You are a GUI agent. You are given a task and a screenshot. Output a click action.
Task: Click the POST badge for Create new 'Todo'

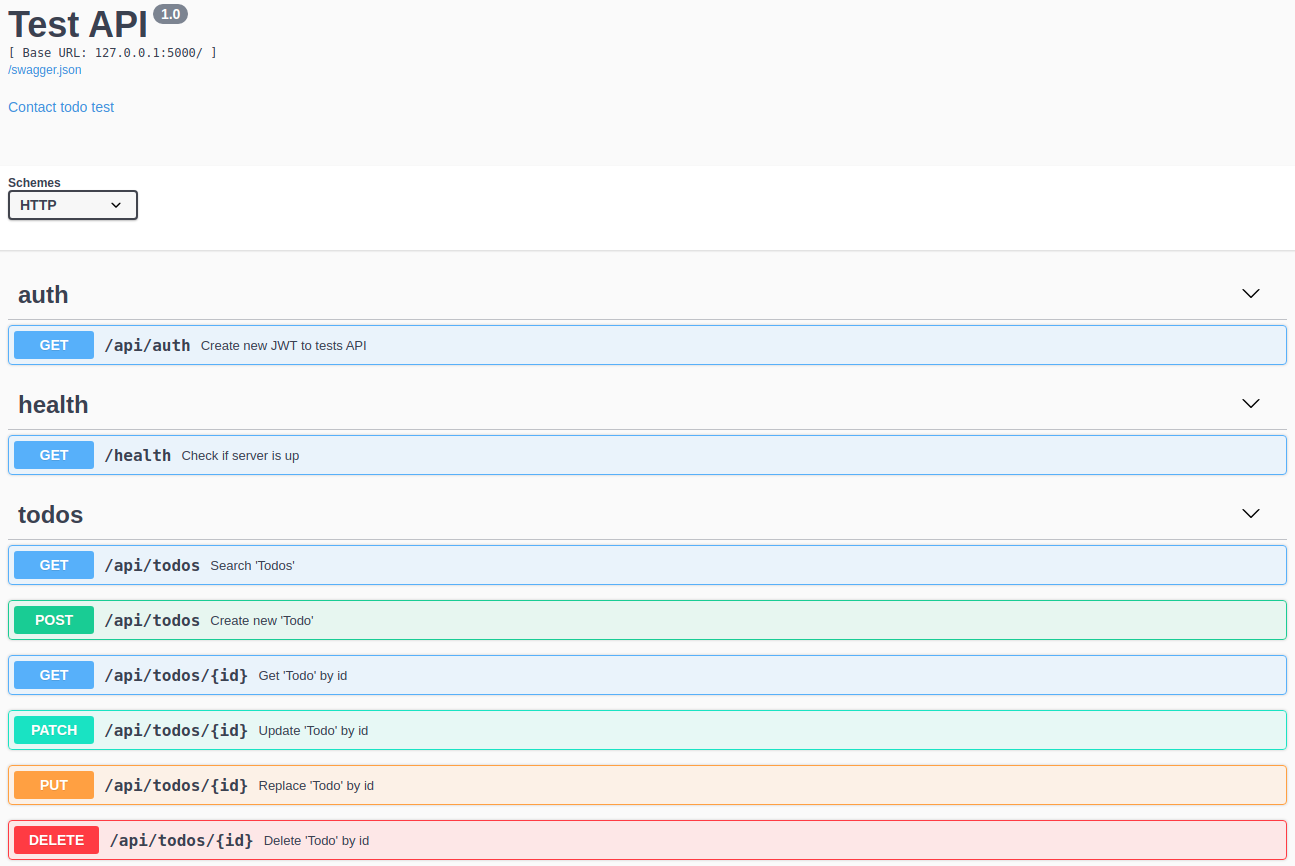54,620
